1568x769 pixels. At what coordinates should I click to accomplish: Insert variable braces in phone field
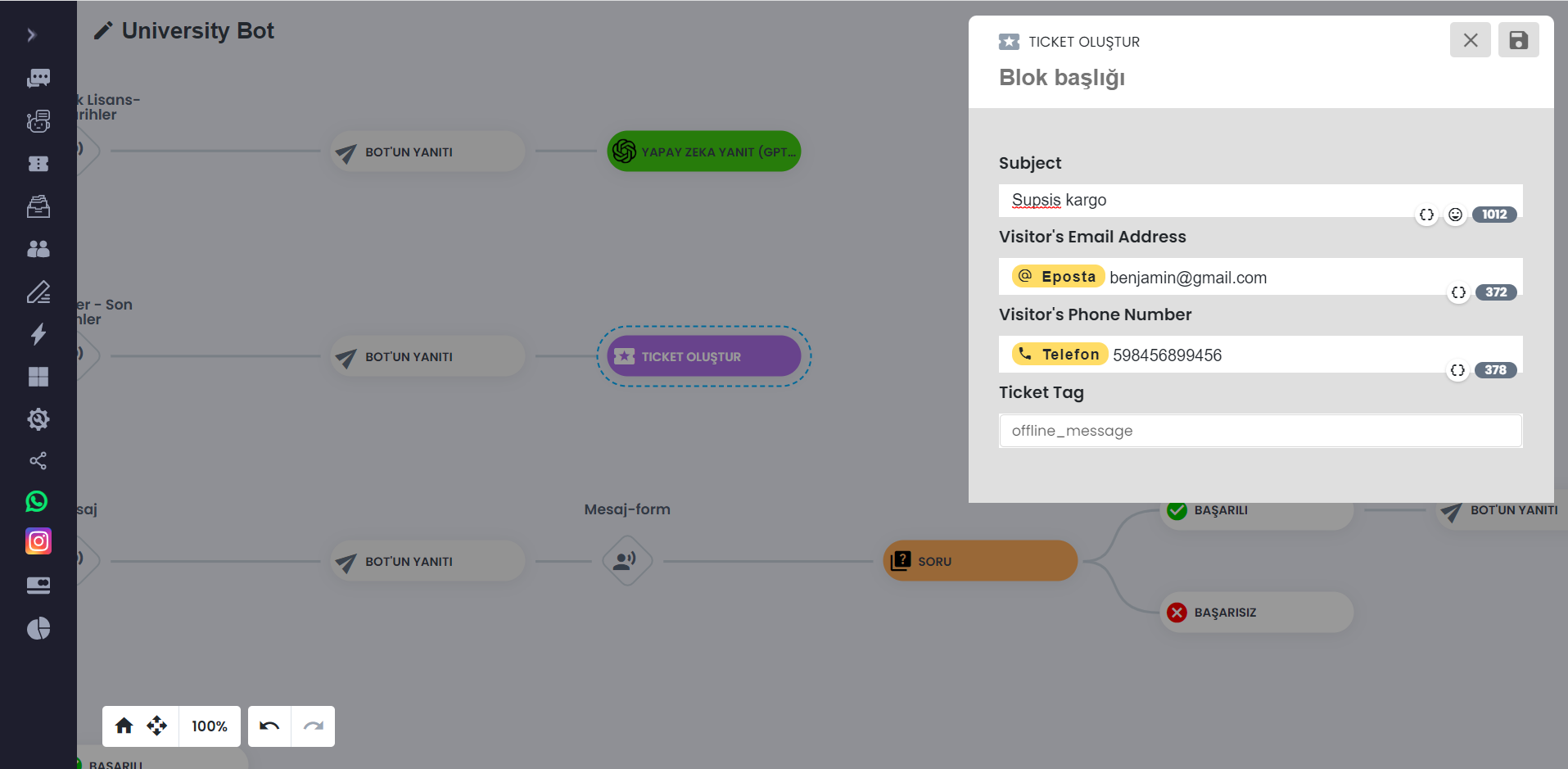(x=1457, y=370)
